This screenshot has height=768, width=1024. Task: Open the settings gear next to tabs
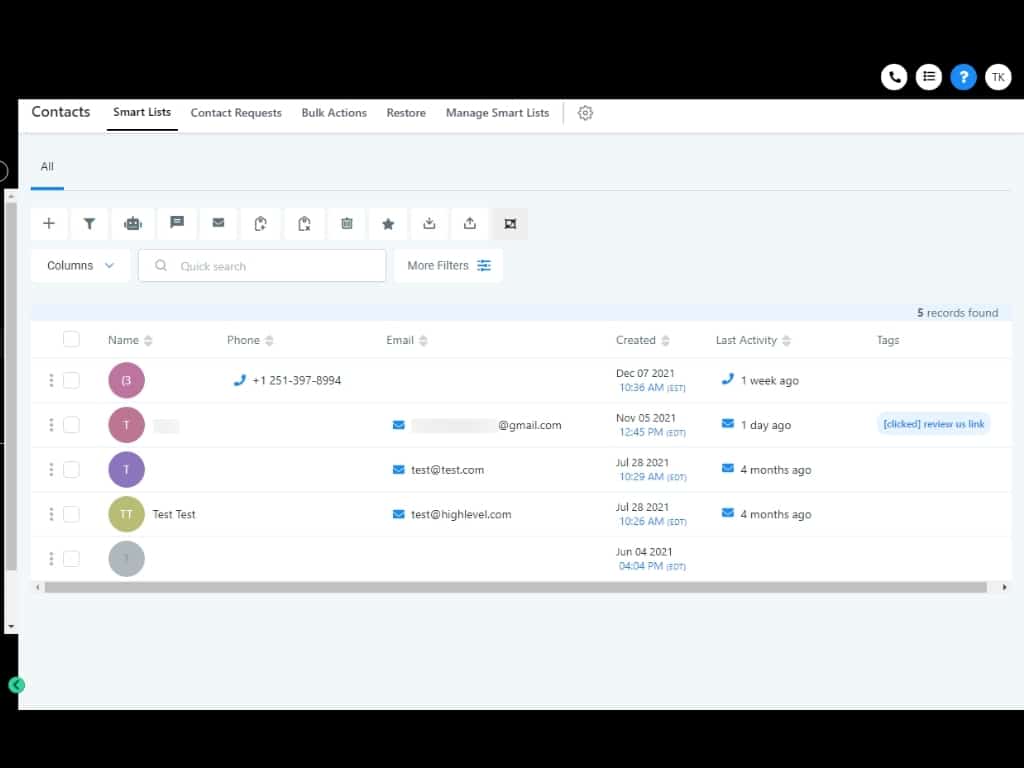(586, 113)
